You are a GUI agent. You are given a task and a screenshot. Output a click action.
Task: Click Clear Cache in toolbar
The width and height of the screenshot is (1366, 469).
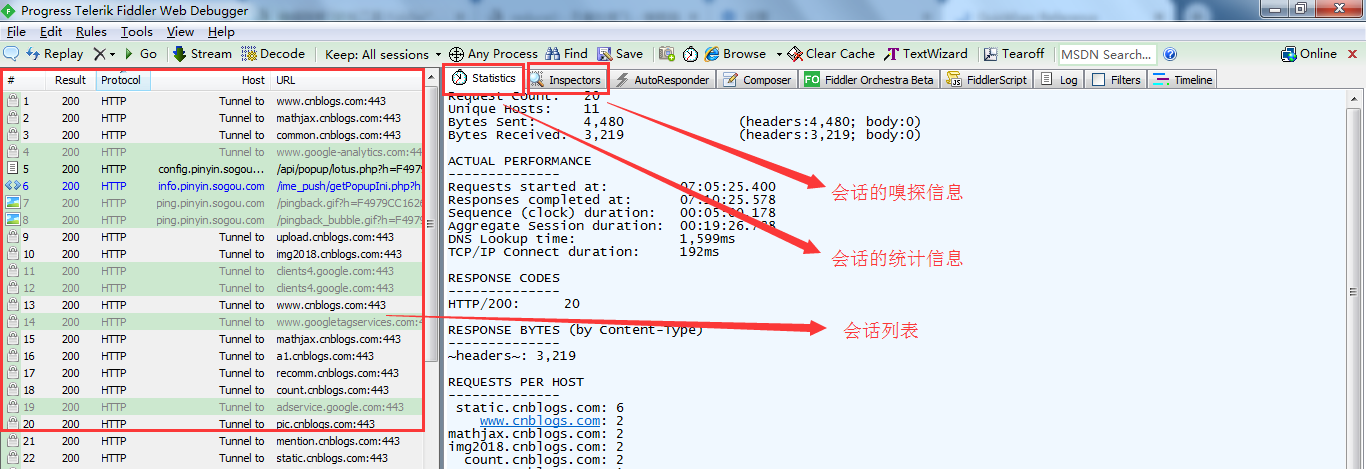(x=831, y=54)
